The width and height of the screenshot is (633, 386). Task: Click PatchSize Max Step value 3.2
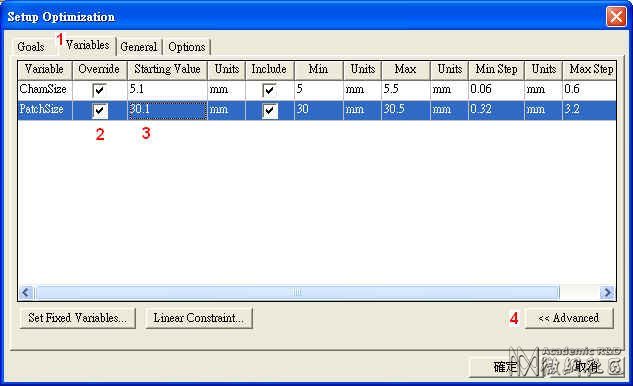click(x=589, y=110)
